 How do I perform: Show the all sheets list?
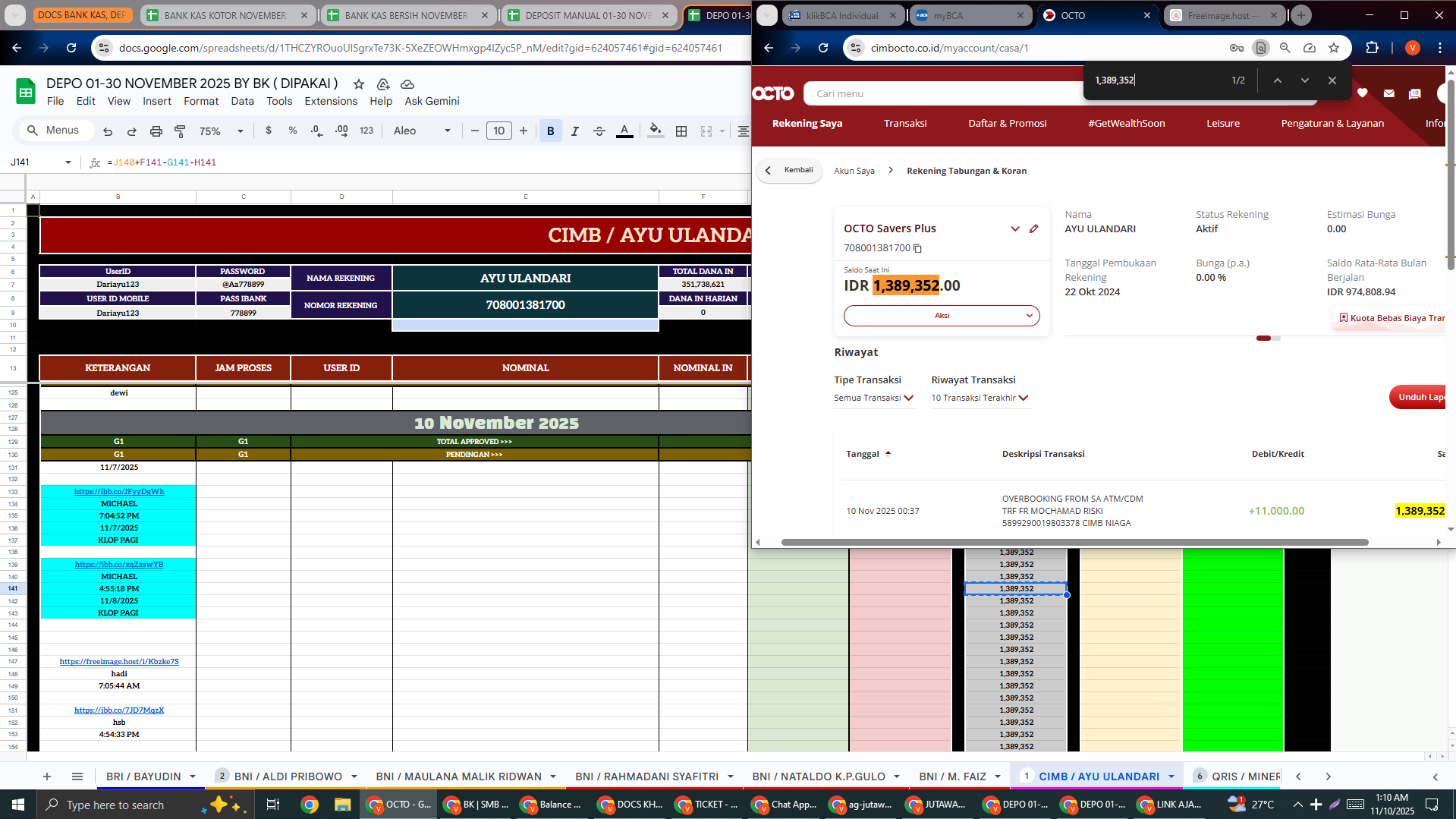pos(77,776)
